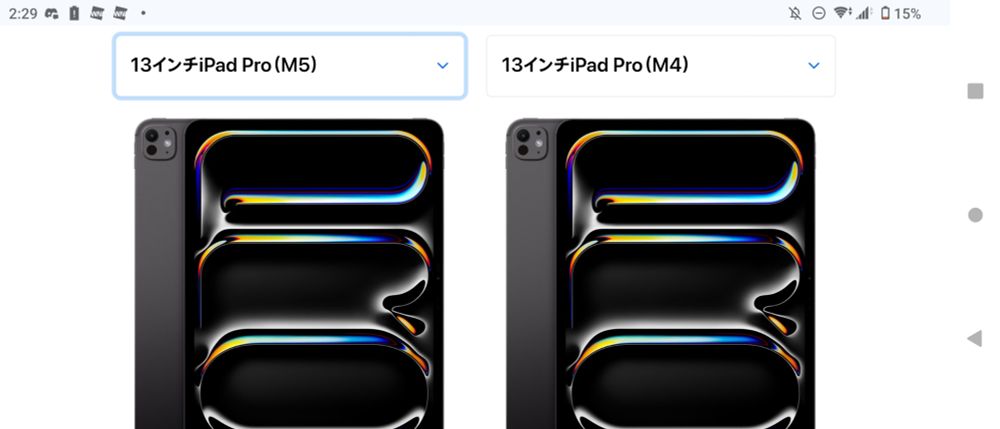The height and width of the screenshot is (429, 1000).
Task: Tap the triangle Back navigation button
Action: click(x=974, y=338)
